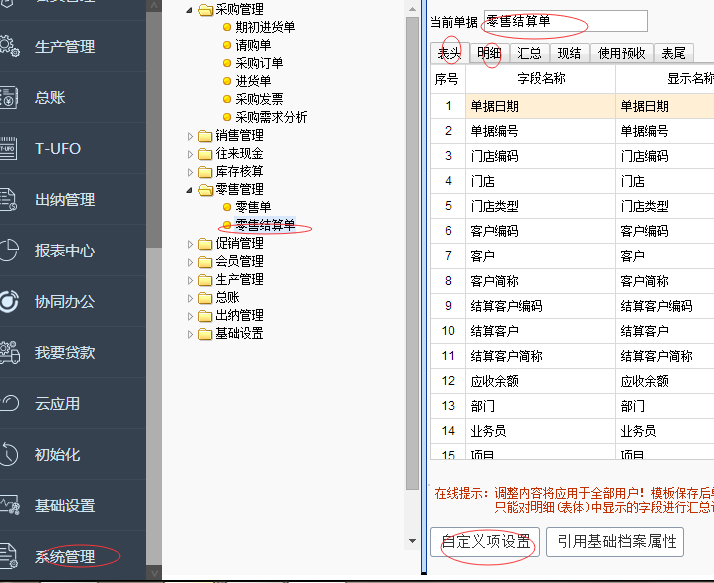Click the 生产管理 gear icon in sidebar
The image size is (714, 583).
click(x=9, y=46)
